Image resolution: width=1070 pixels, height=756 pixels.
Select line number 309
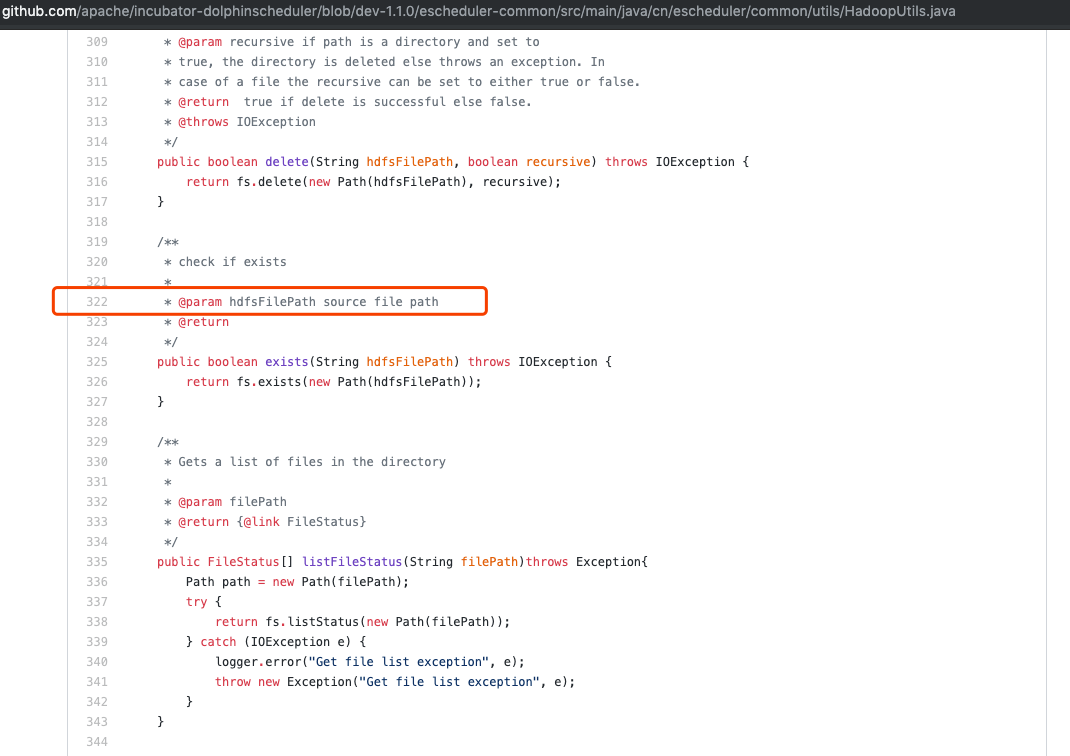click(97, 42)
